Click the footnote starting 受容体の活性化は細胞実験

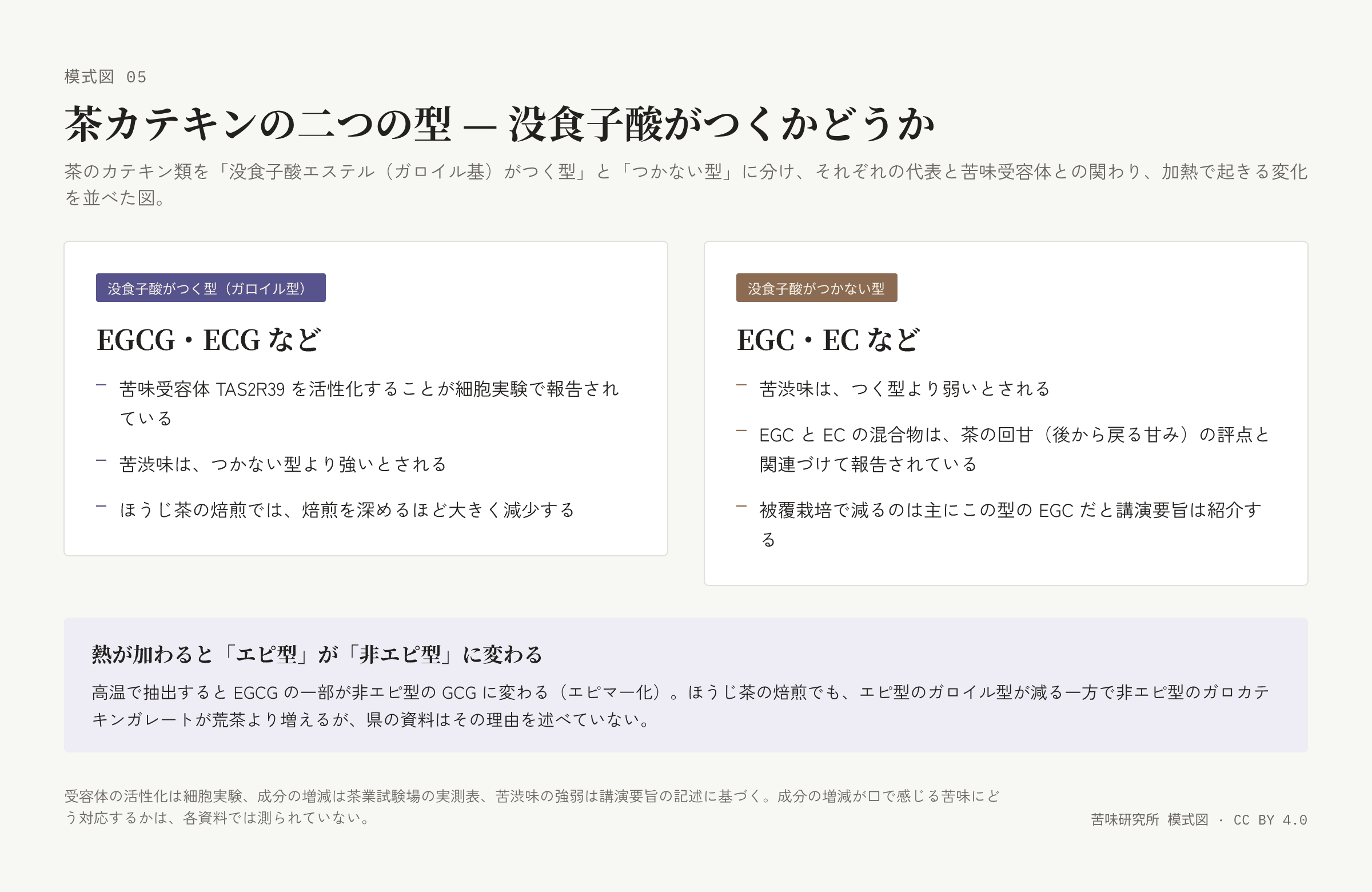pos(532,807)
